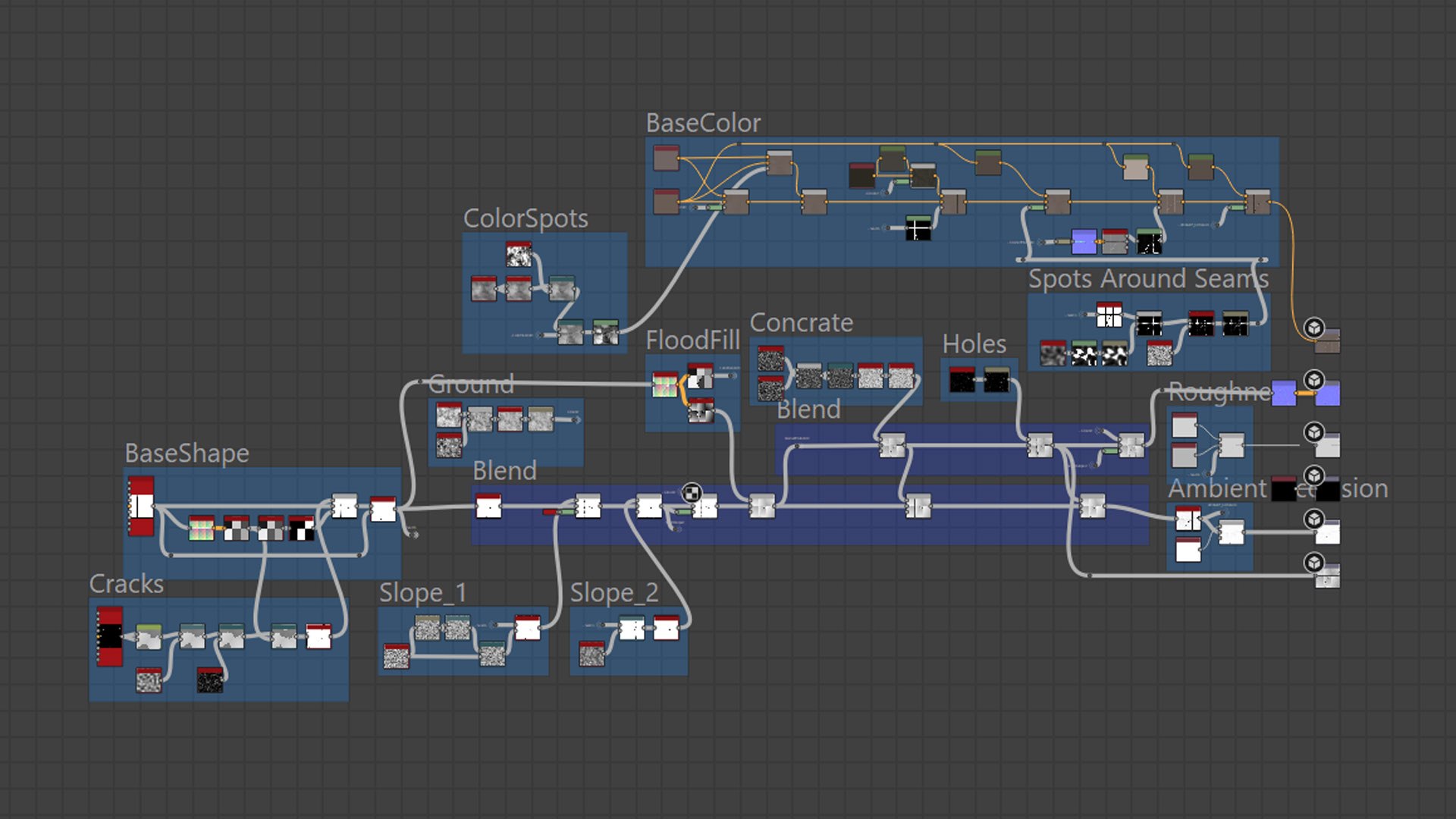Viewport: 1456px width, 819px height.
Task: Select the red-header black node in the Holes frame
Action: (x=962, y=379)
